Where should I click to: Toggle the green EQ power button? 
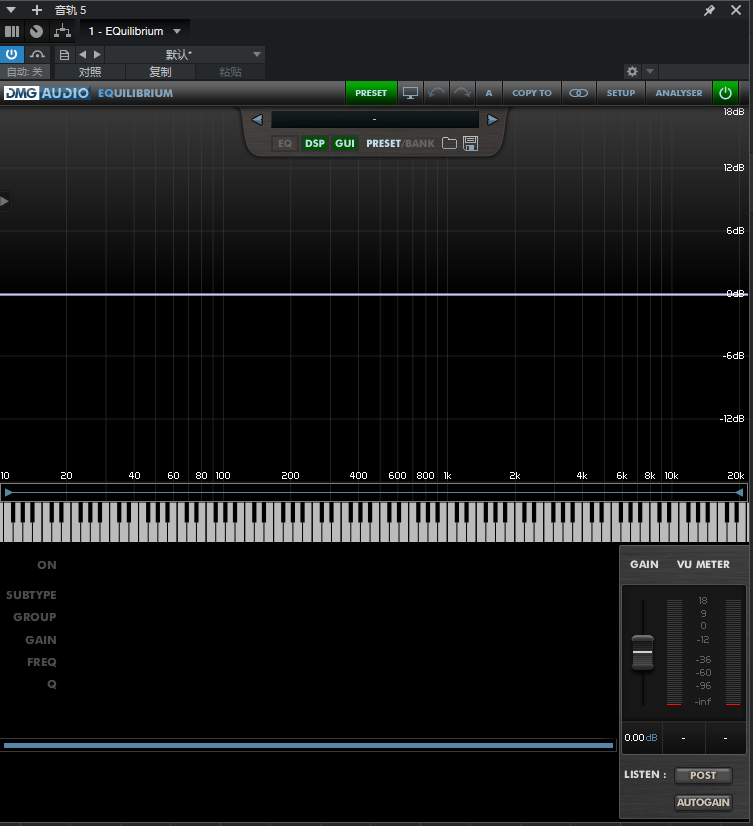click(x=726, y=93)
